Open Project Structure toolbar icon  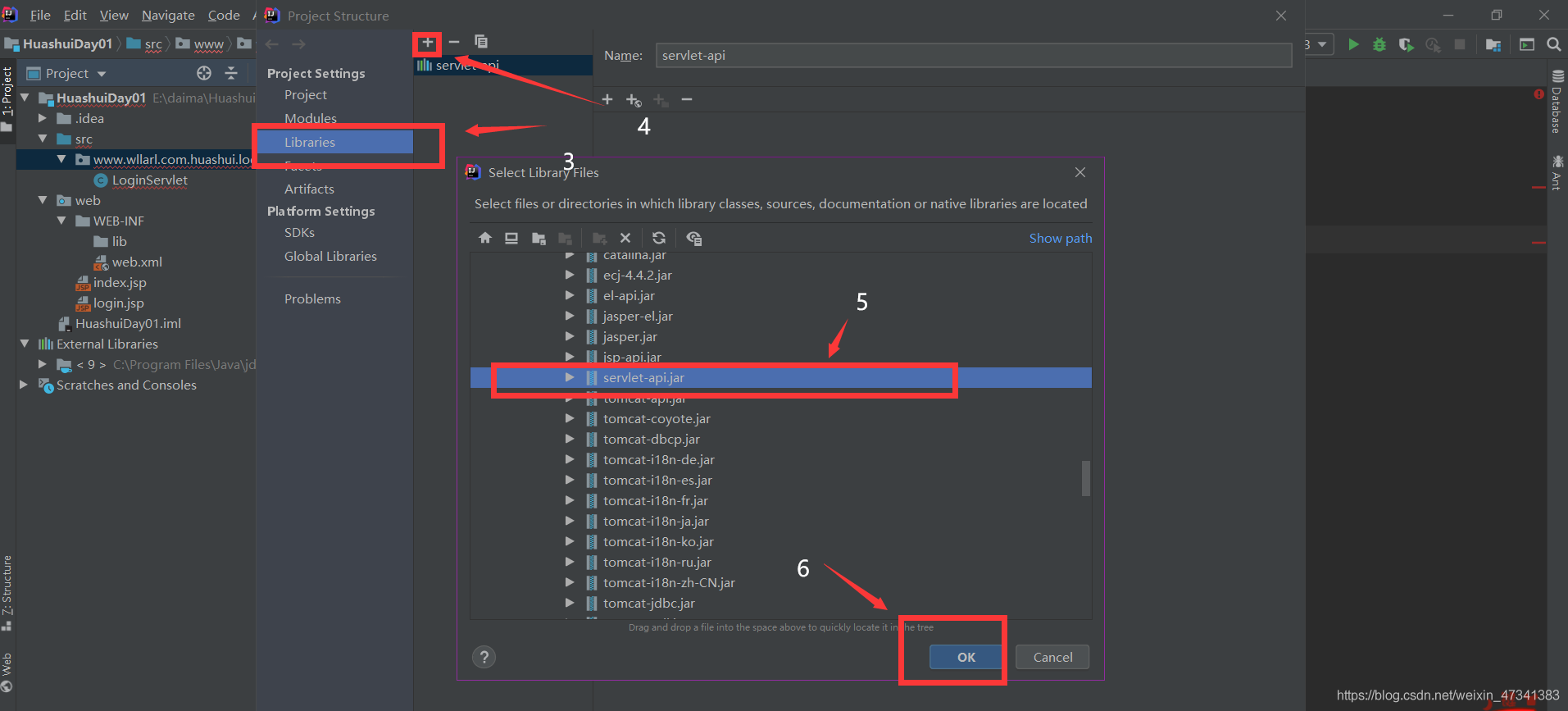coord(1493,44)
